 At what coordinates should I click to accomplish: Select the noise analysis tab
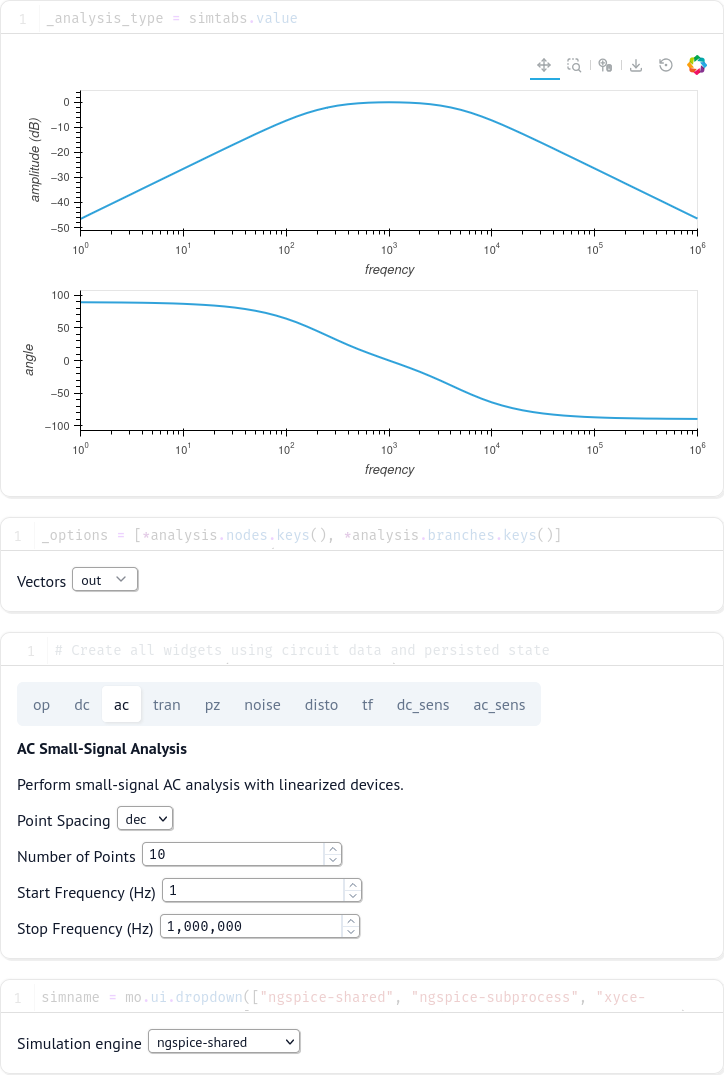tap(262, 704)
